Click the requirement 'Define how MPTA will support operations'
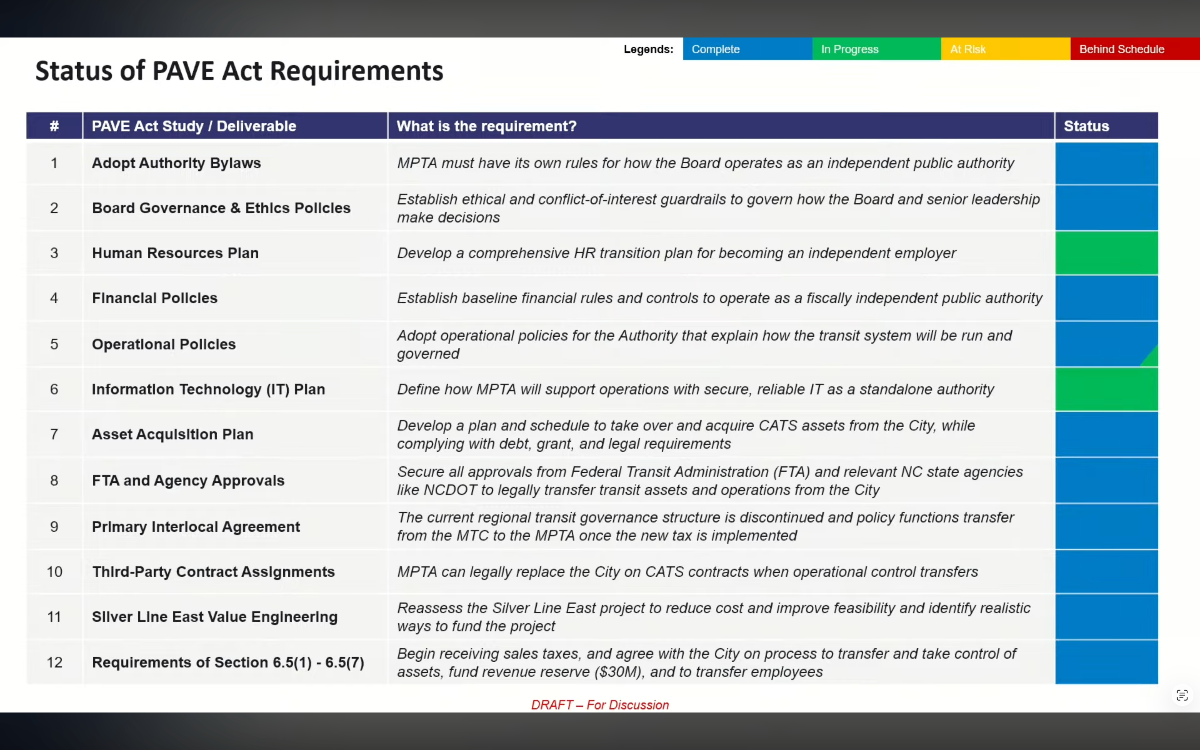1200x750 pixels. [695, 389]
